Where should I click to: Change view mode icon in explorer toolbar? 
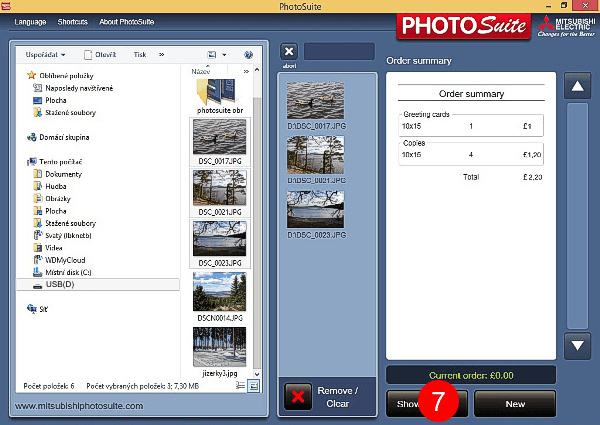pyautogui.click(x=212, y=55)
